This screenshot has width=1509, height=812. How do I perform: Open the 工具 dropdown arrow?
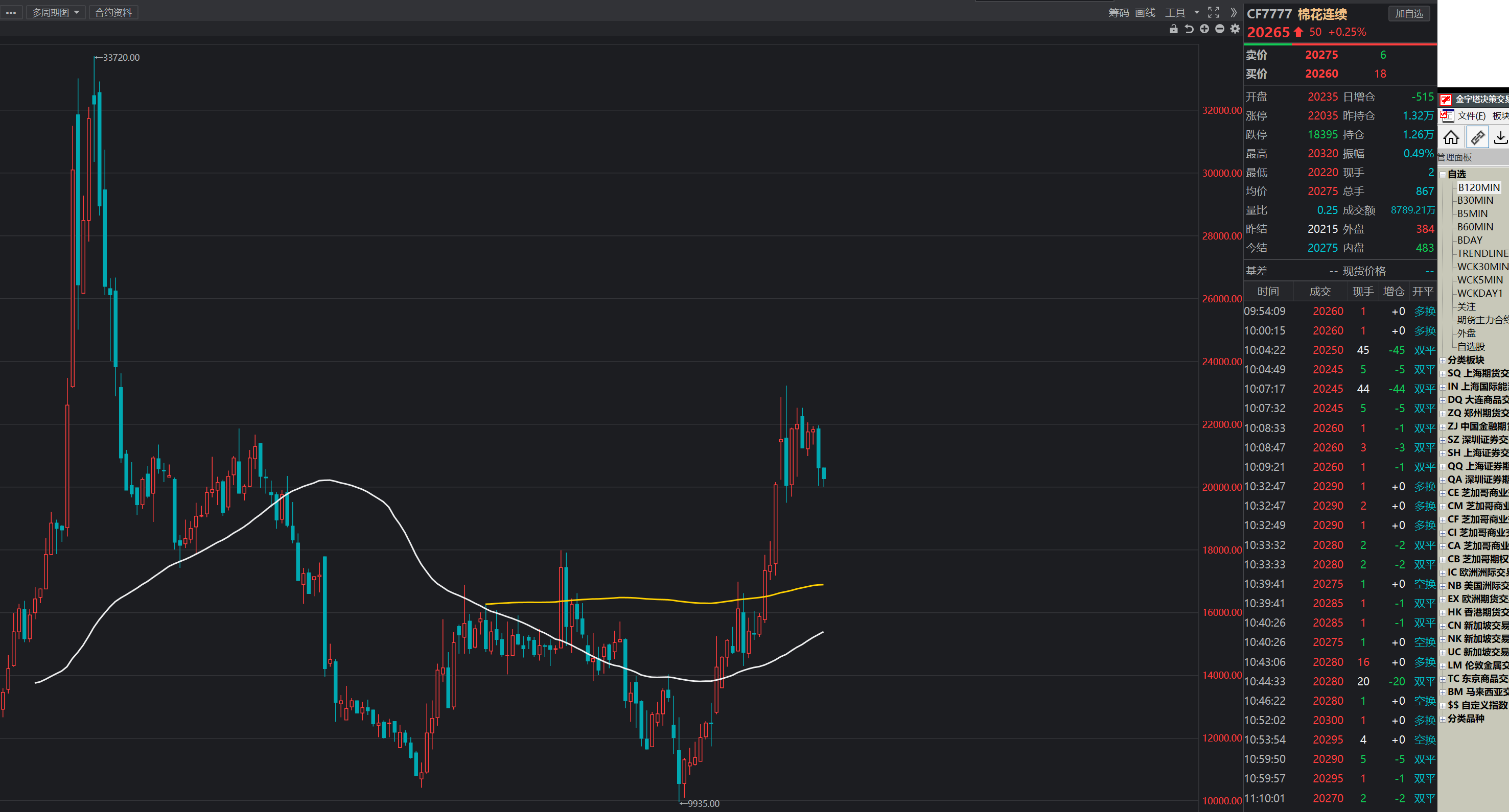(x=1197, y=12)
